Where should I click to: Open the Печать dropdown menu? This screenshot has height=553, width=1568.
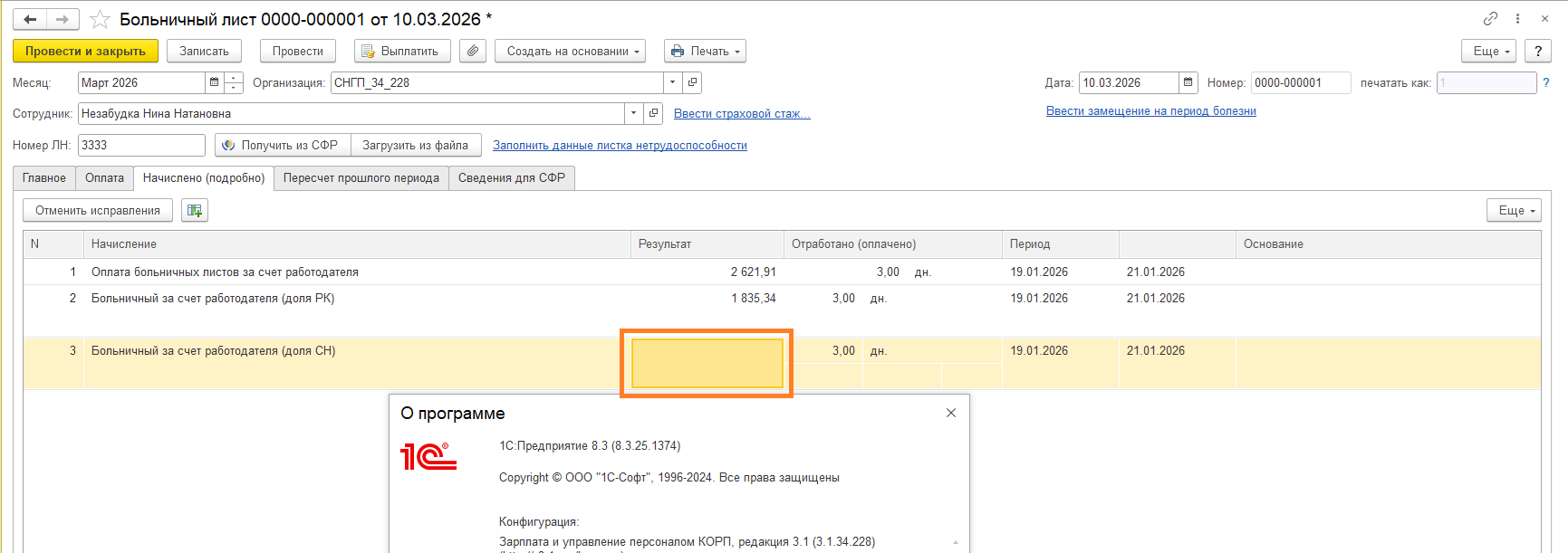(x=707, y=52)
